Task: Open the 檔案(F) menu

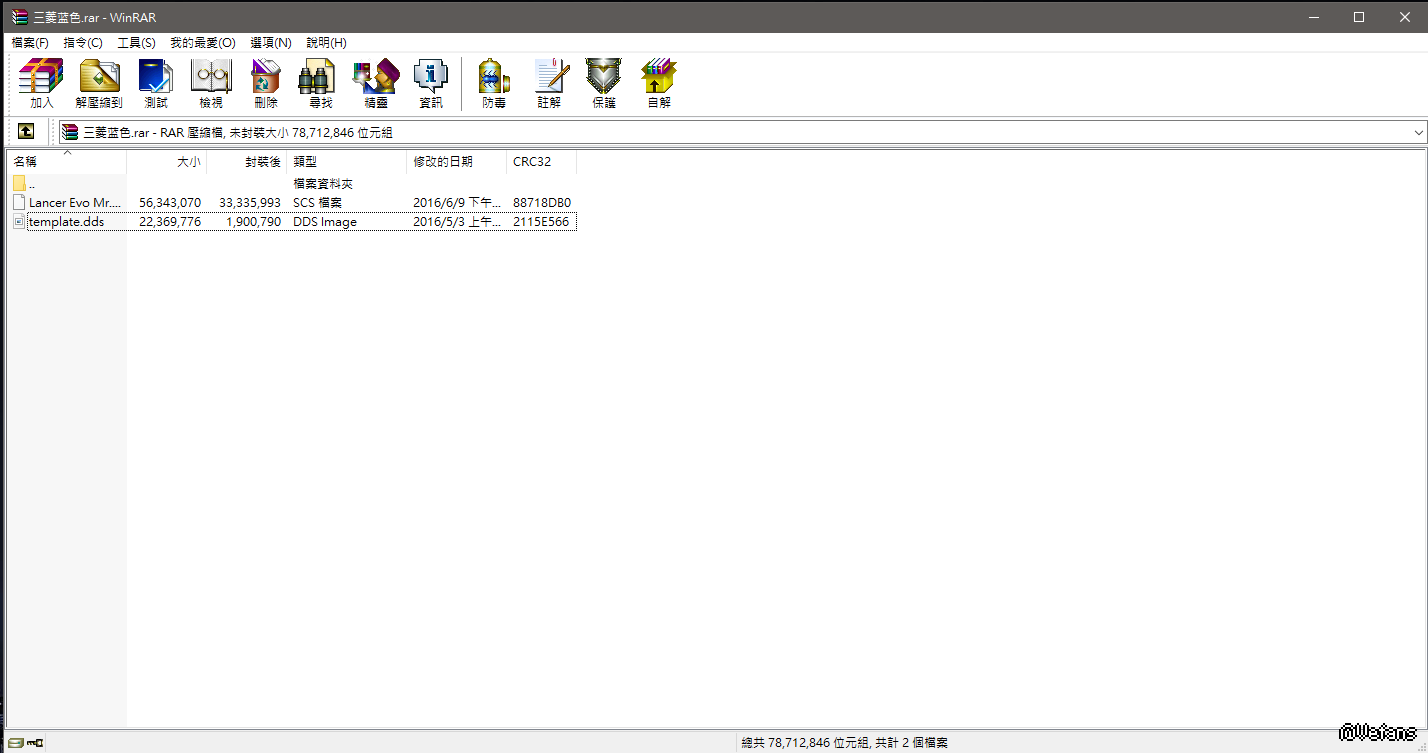Action: point(30,43)
